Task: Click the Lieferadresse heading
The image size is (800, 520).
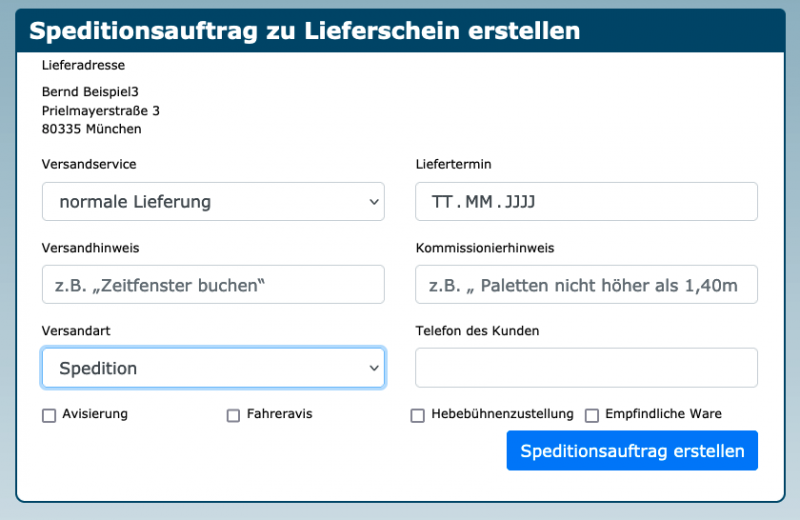Action: click(83, 64)
